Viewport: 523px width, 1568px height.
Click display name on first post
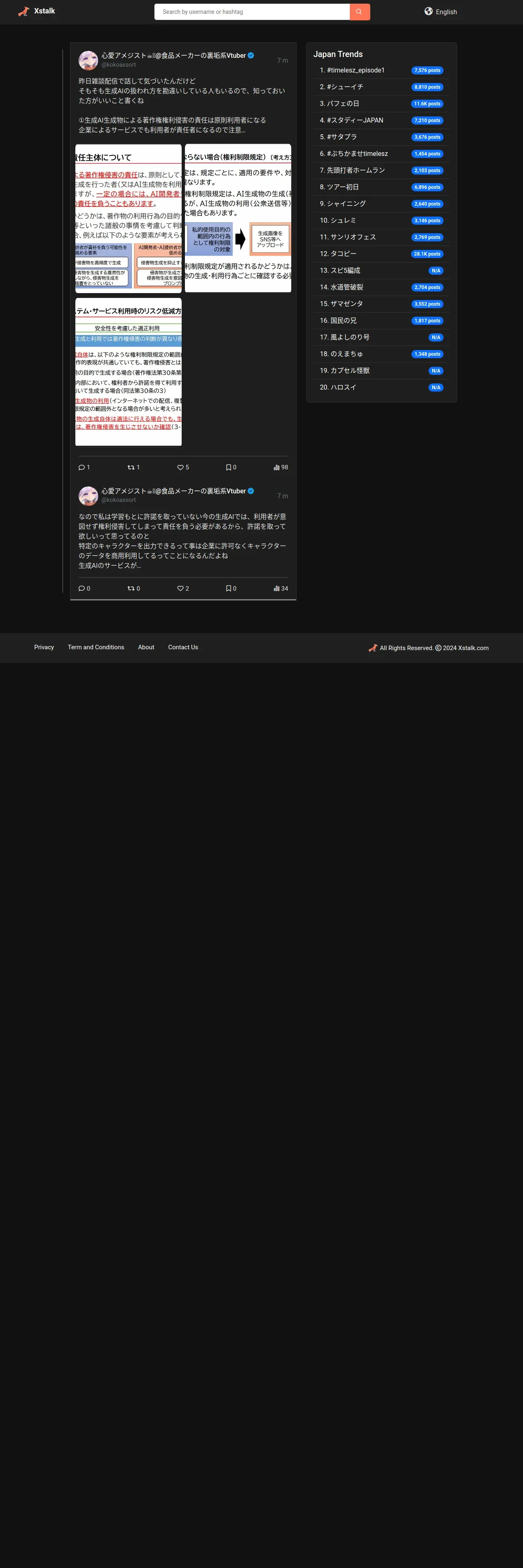174,55
